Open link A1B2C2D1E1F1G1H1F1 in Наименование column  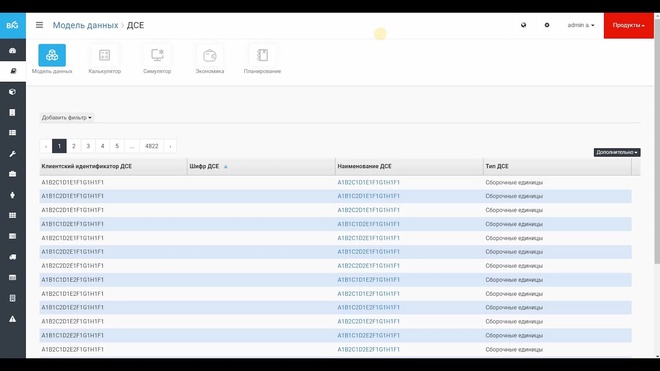tap(368, 210)
